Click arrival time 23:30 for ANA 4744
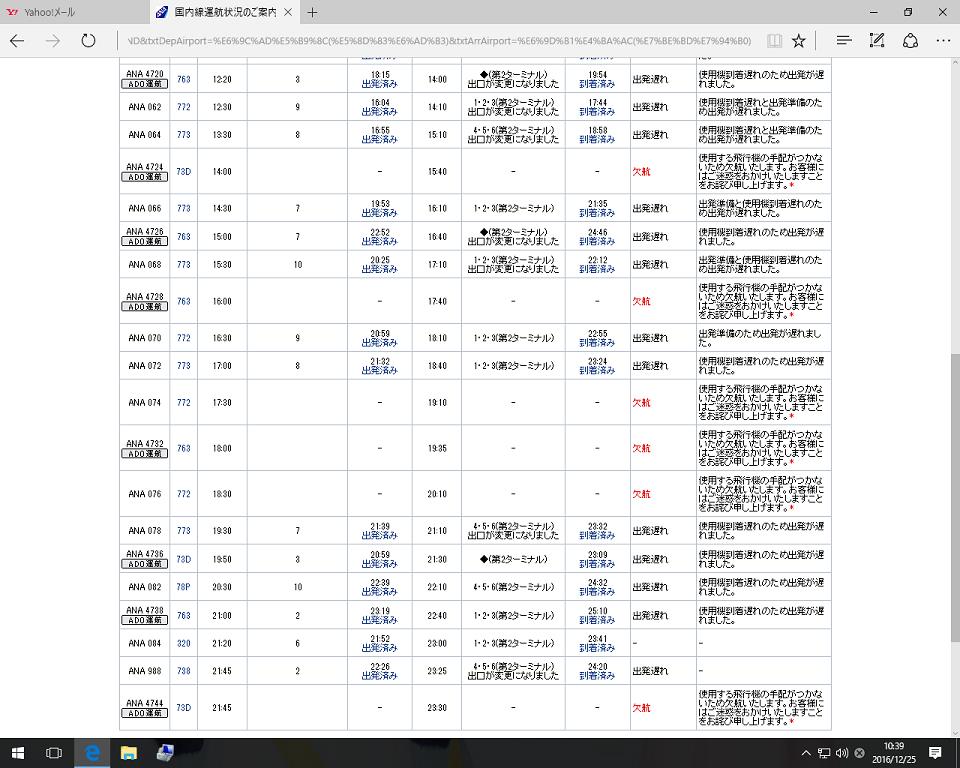This screenshot has width=960, height=768. coord(437,707)
